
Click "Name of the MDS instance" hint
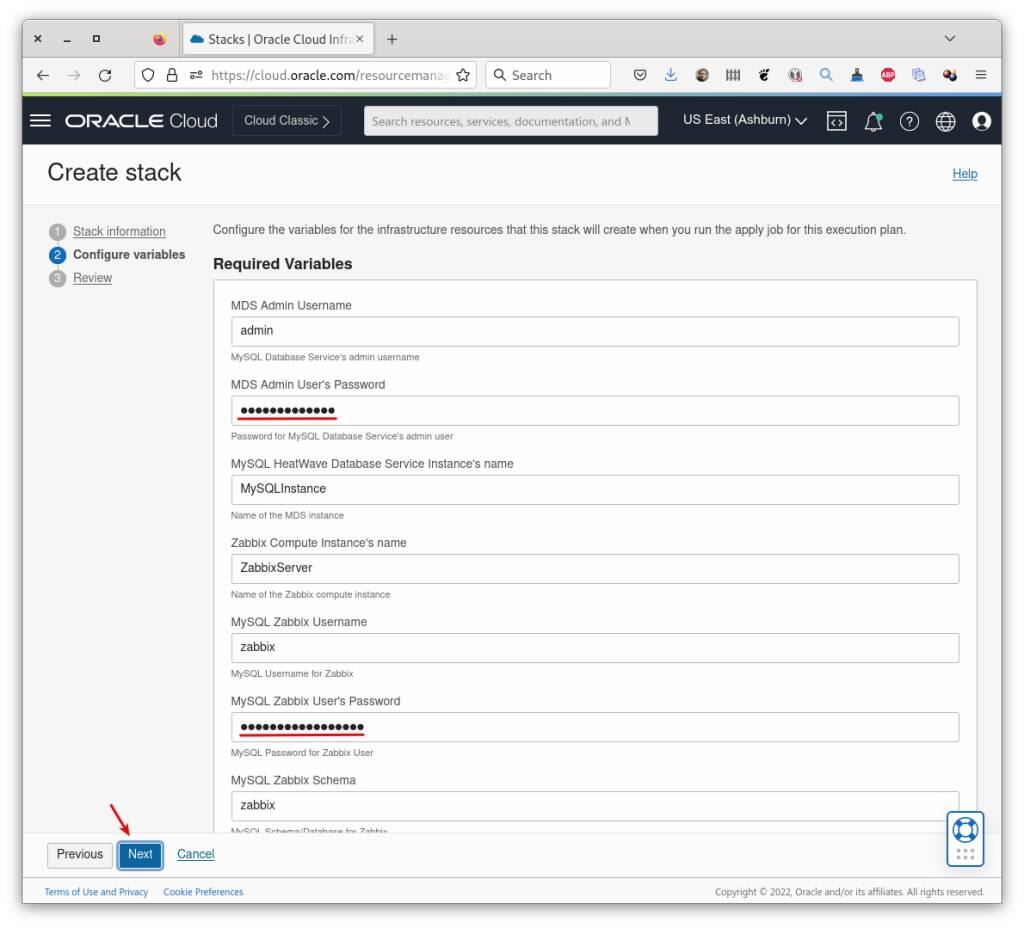click(287, 515)
